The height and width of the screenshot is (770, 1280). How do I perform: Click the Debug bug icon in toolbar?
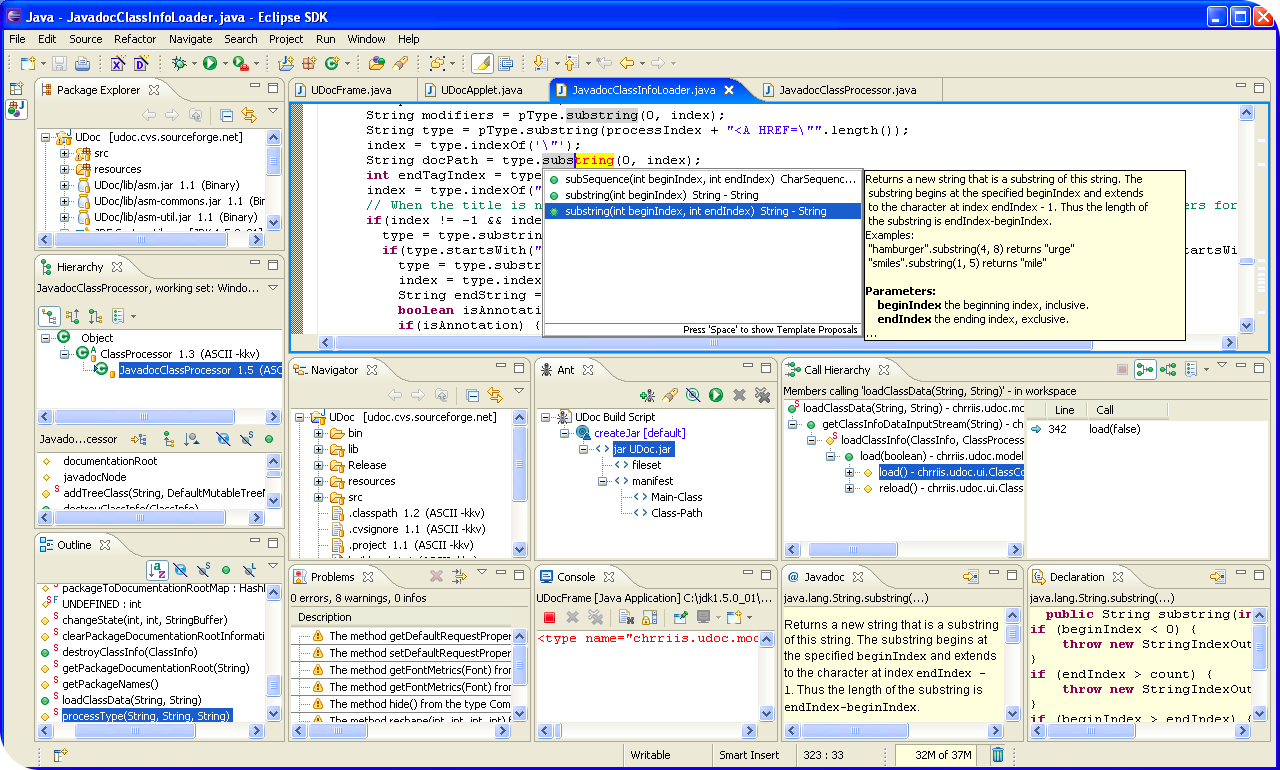(179, 63)
